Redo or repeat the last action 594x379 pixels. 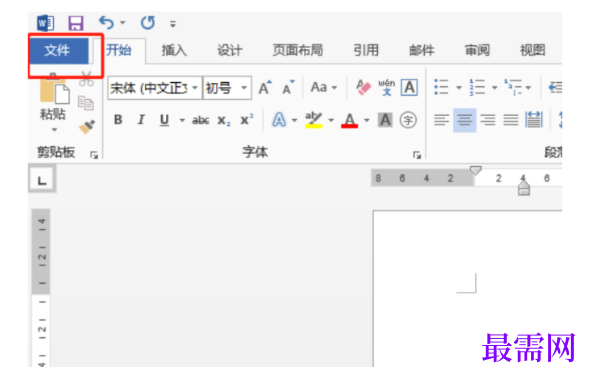pyautogui.click(x=148, y=23)
